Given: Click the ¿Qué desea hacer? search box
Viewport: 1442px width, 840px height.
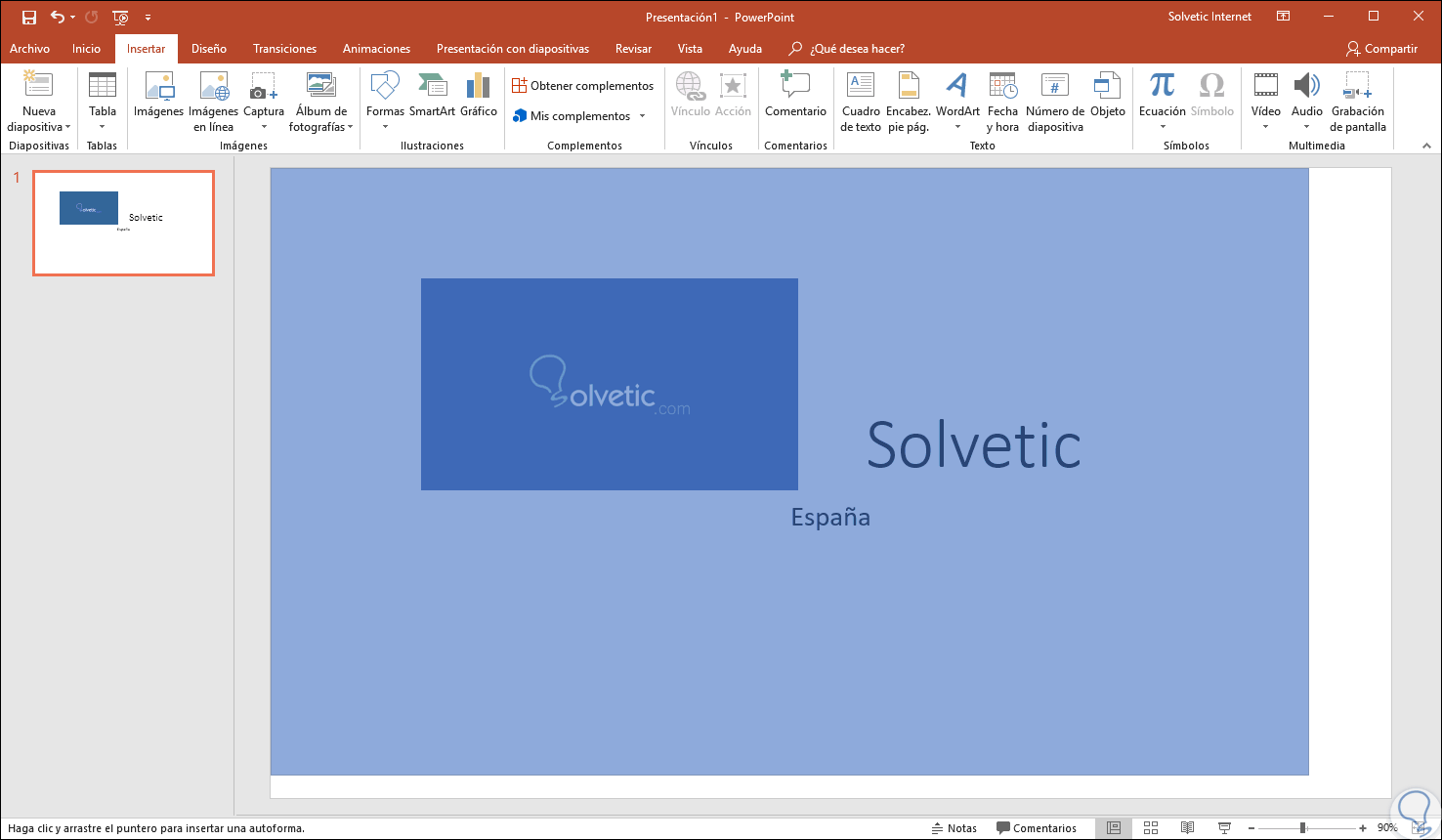Looking at the screenshot, I should [x=848, y=49].
